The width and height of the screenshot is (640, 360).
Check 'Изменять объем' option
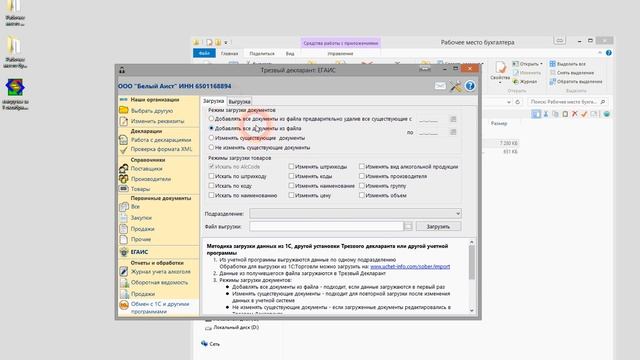(x=362, y=196)
